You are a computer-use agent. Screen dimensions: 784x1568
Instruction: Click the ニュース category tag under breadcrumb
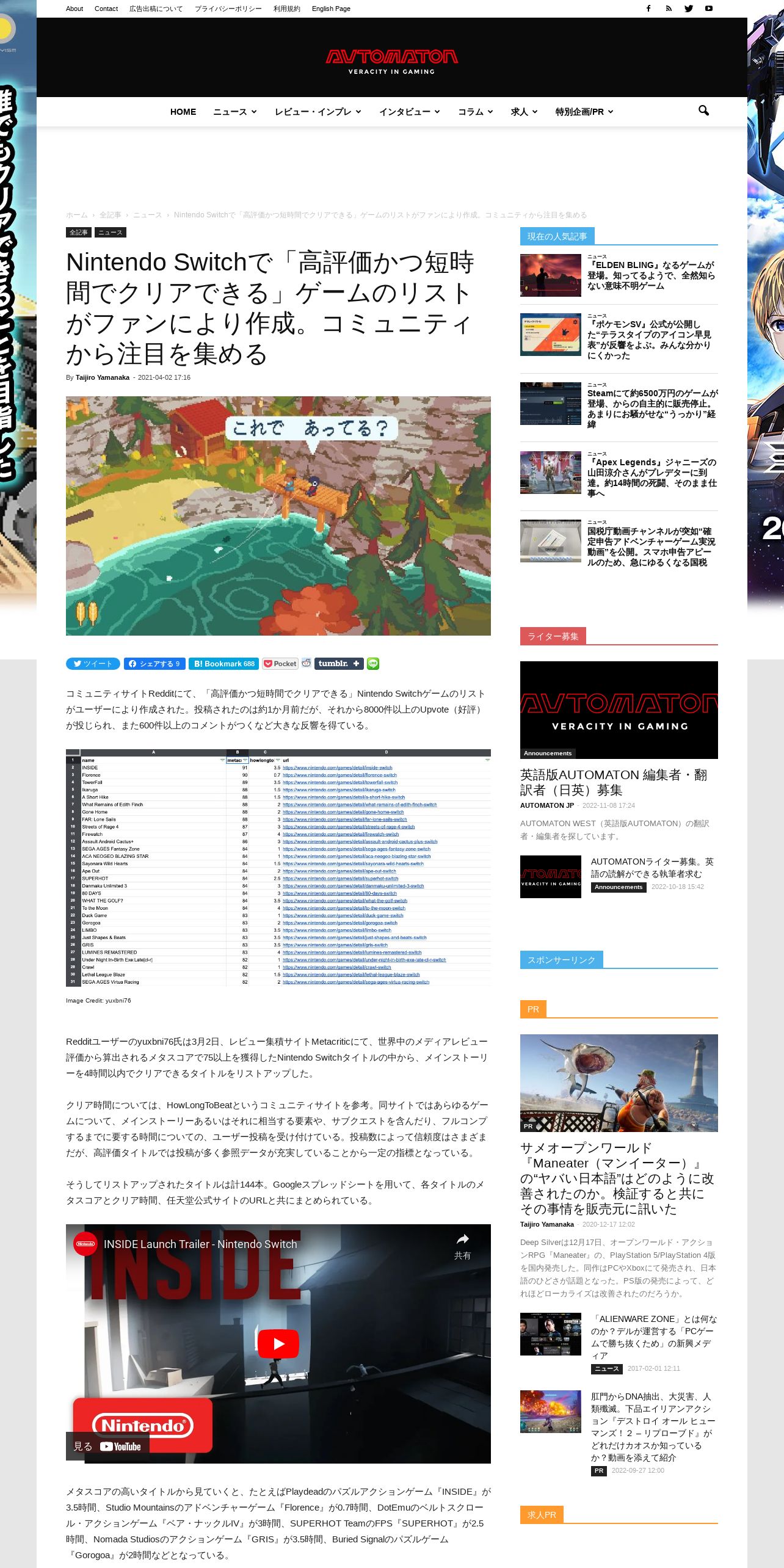[111, 233]
